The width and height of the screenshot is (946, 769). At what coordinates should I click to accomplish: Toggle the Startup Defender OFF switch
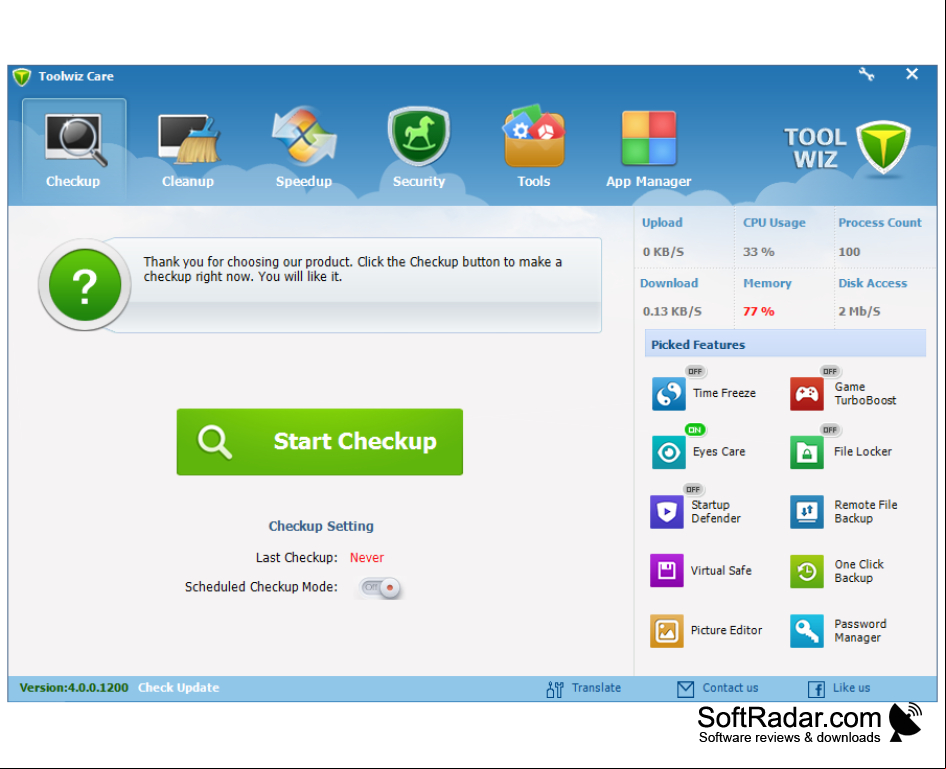coord(693,490)
